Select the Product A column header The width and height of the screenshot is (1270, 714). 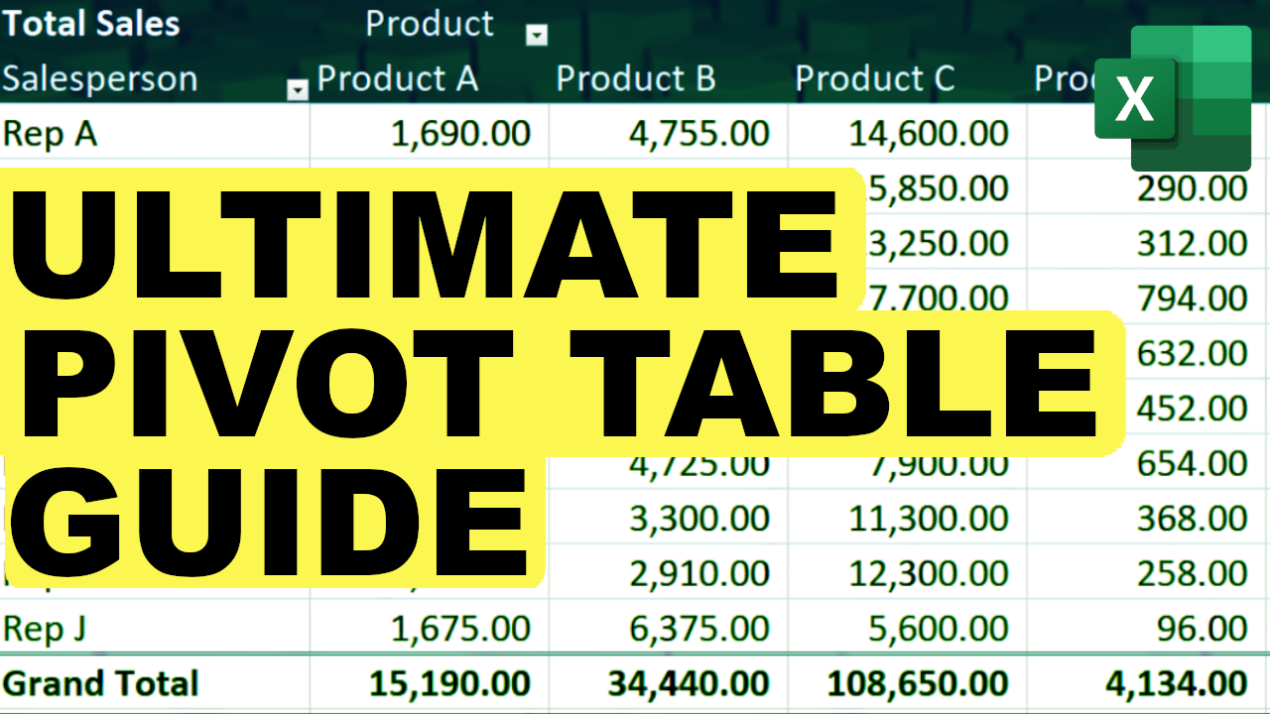397,78
